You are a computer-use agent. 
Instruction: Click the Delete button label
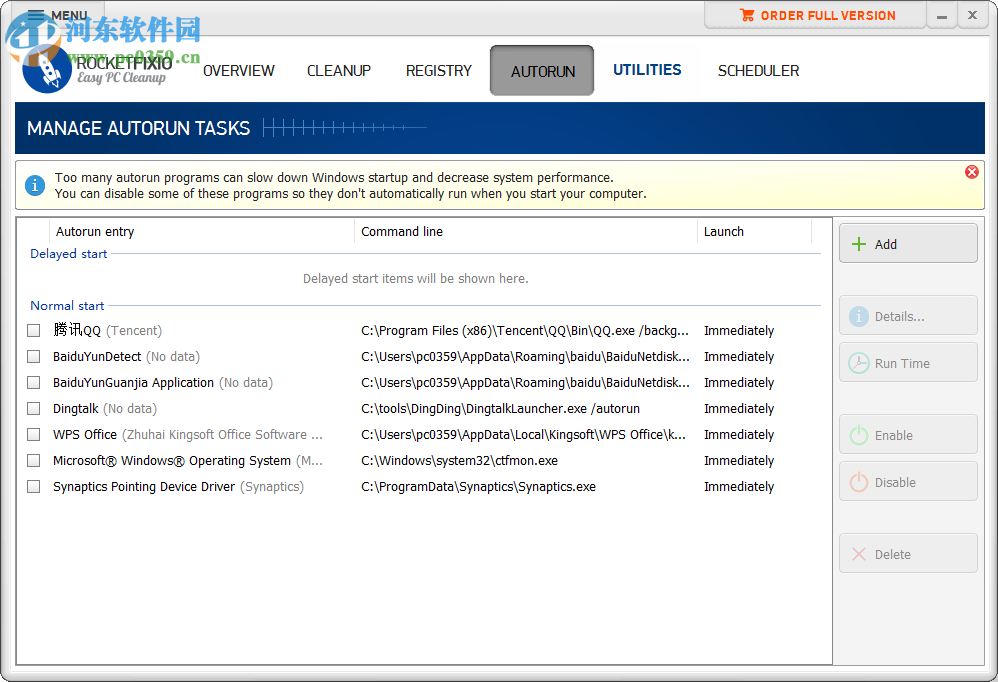tap(892, 554)
